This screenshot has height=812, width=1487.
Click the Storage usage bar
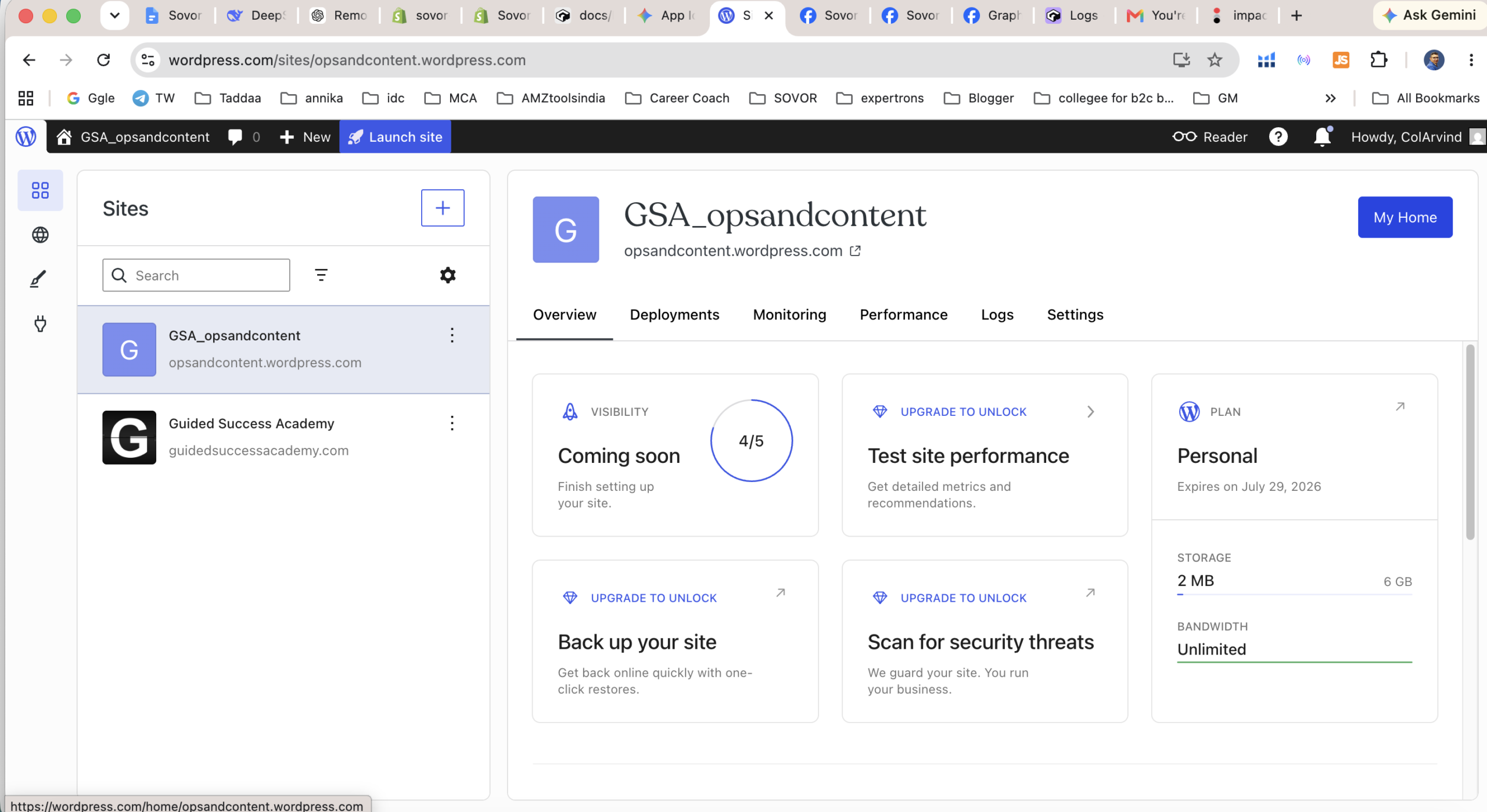tap(1294, 595)
